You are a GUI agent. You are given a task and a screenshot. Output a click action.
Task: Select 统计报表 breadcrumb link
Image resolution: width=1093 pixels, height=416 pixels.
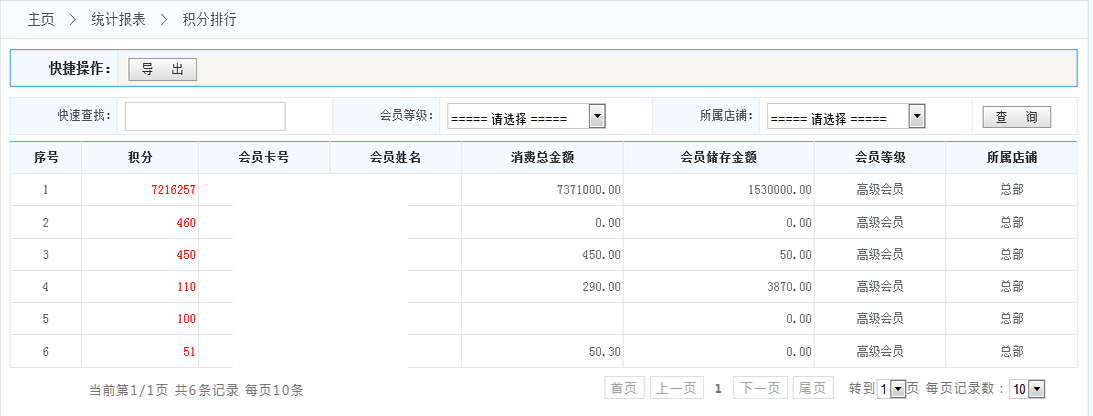click(118, 19)
